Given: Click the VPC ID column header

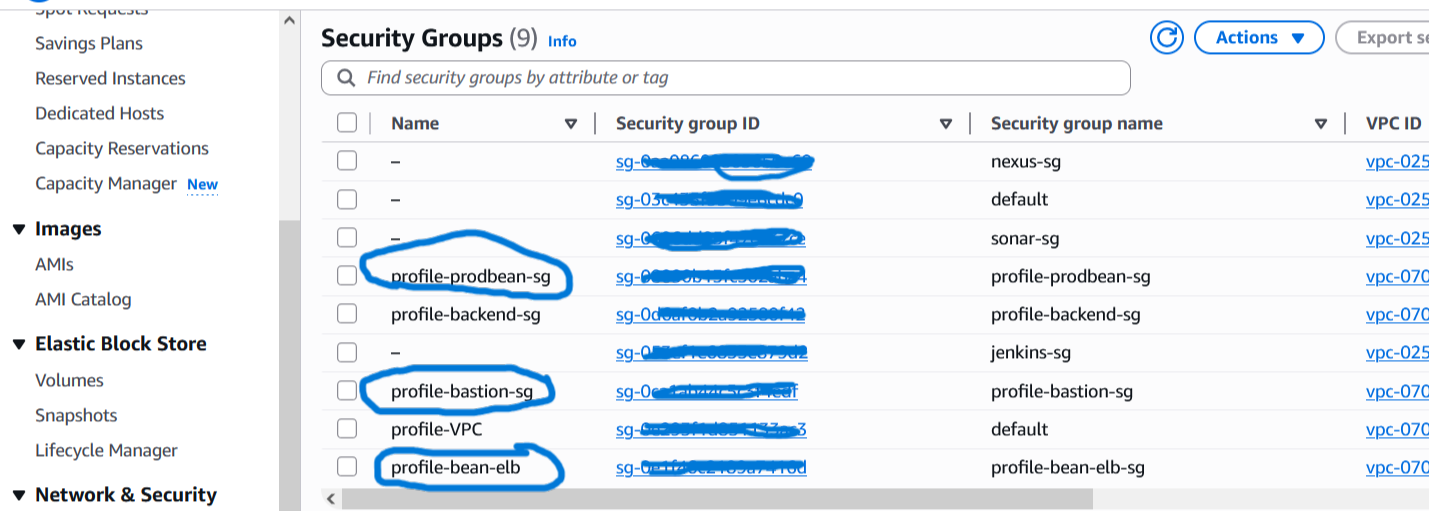Looking at the screenshot, I should (1394, 123).
